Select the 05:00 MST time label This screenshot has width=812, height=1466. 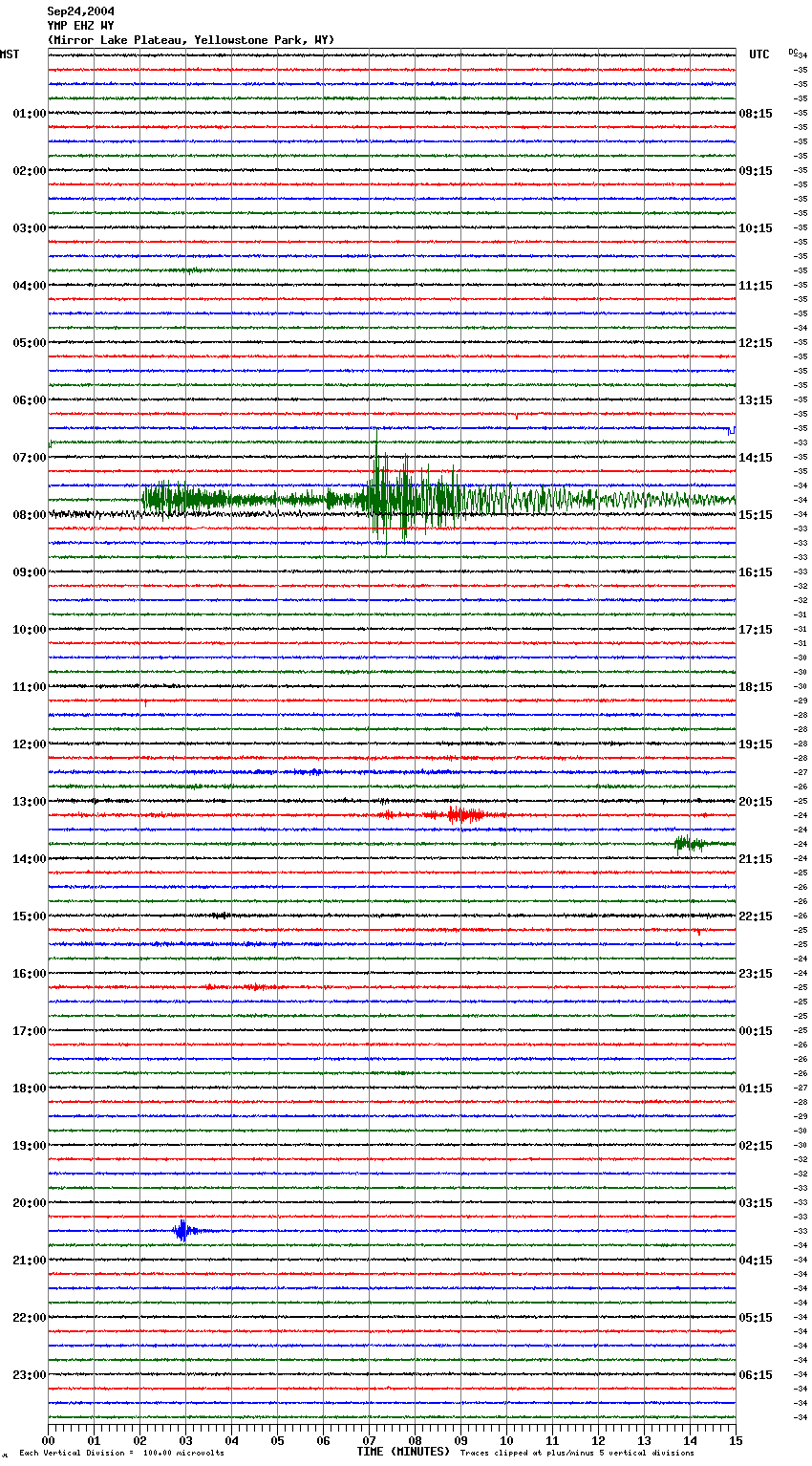click(x=29, y=343)
